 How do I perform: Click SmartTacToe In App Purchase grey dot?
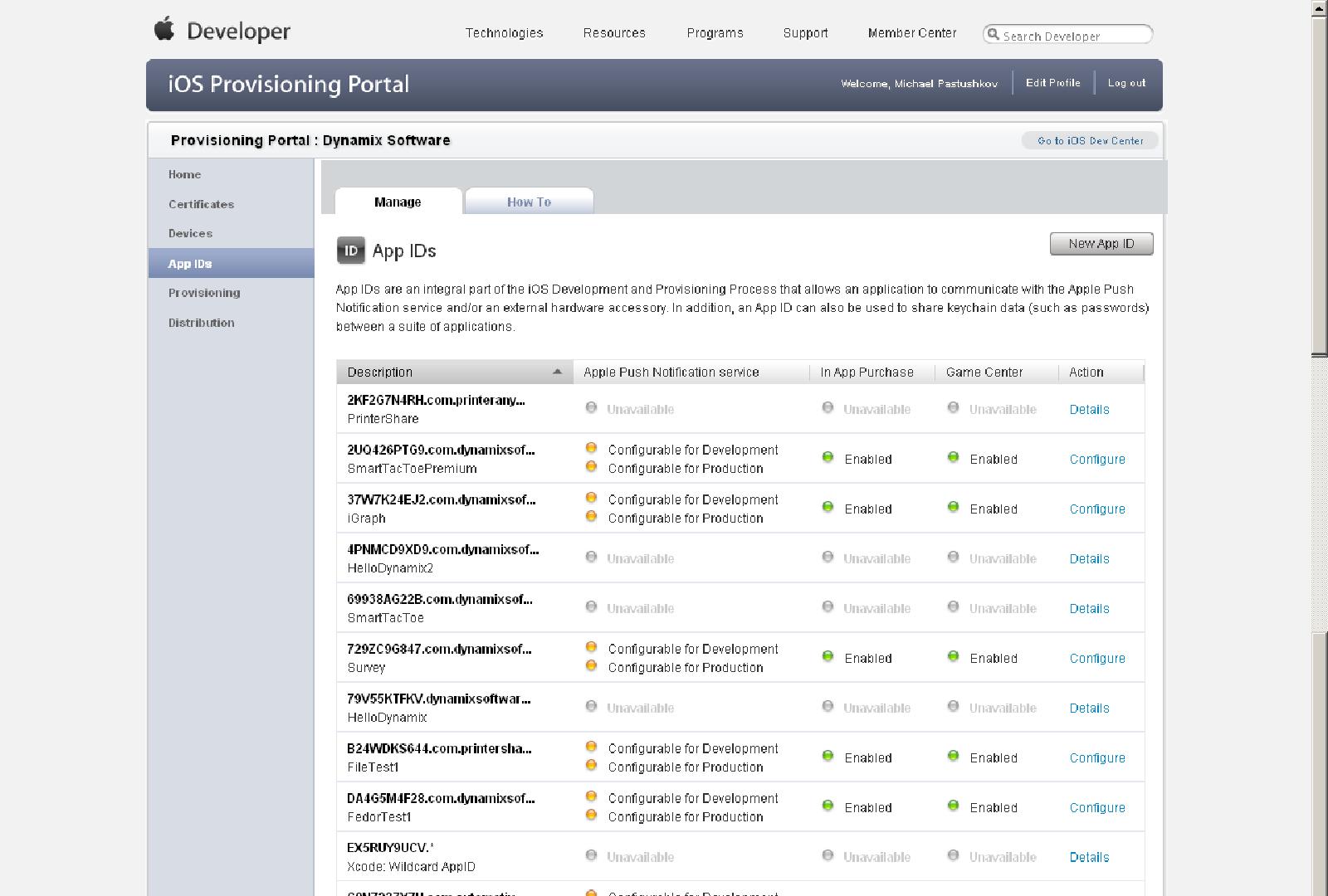[x=828, y=606]
